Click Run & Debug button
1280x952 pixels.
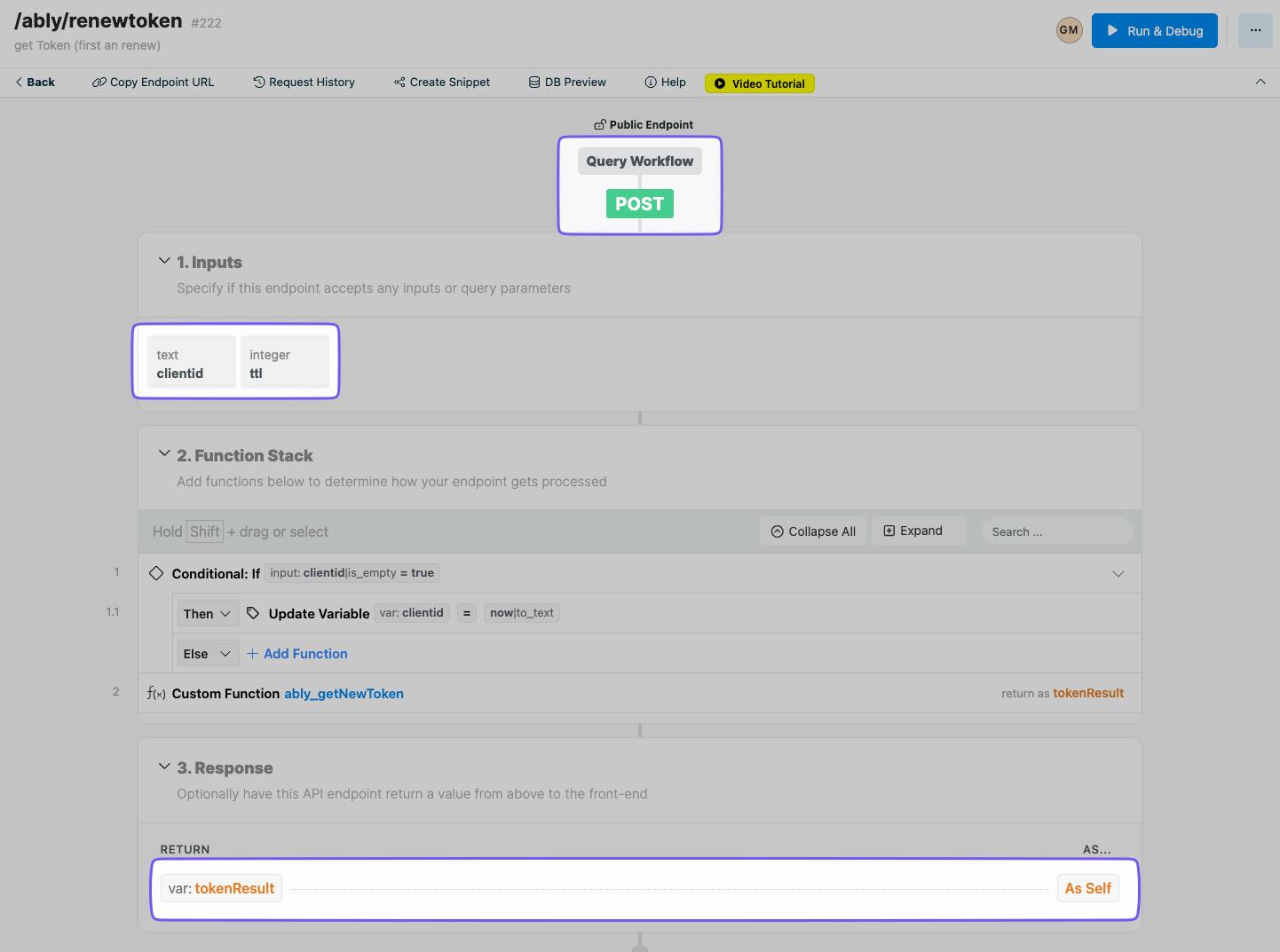pos(1155,31)
